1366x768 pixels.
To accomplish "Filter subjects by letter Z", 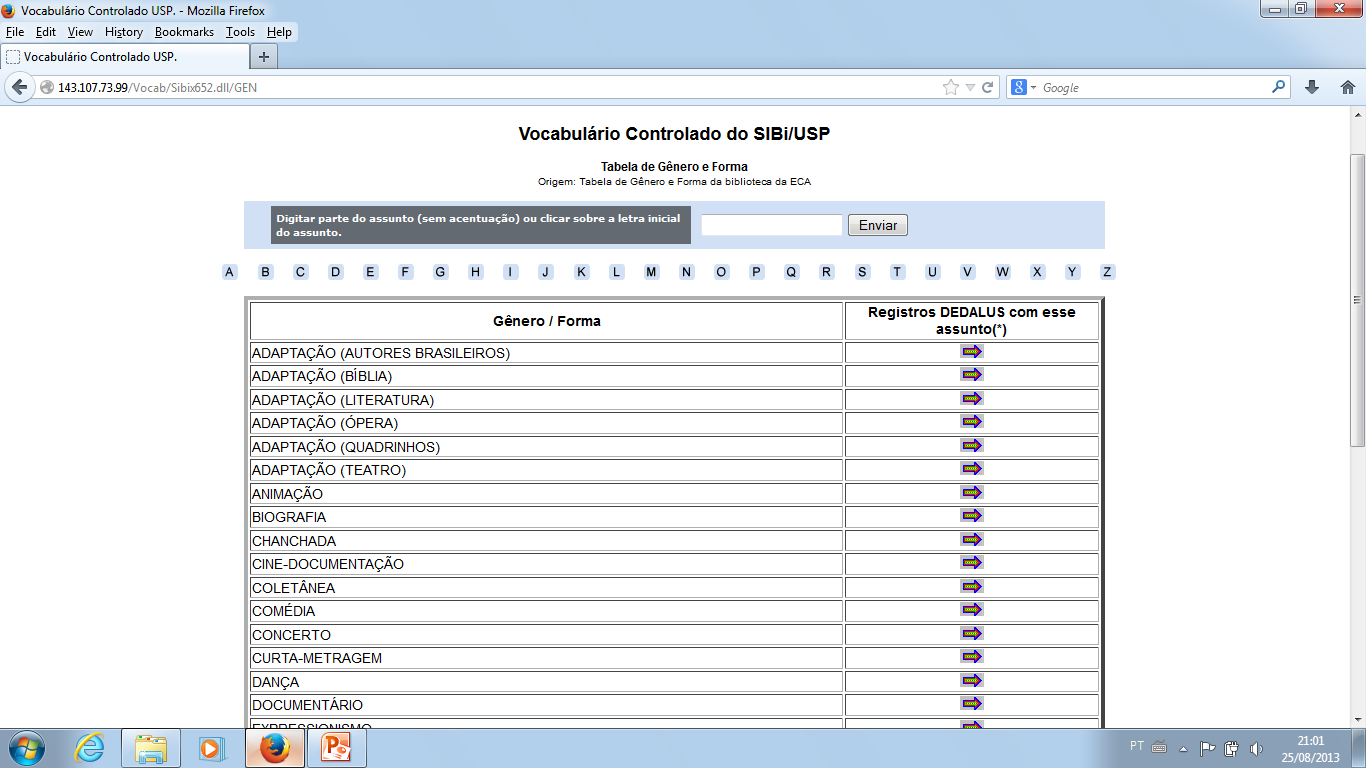I will point(1107,272).
